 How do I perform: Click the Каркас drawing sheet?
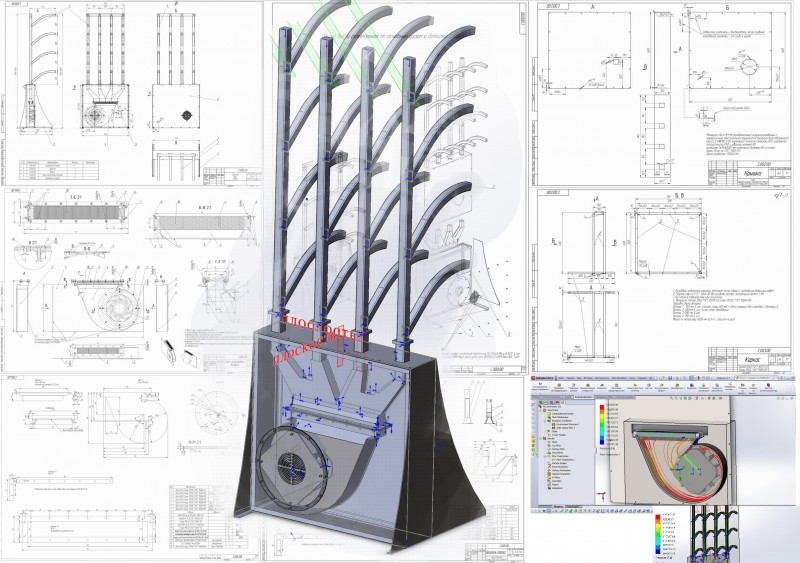pyautogui.click(x=660, y=280)
